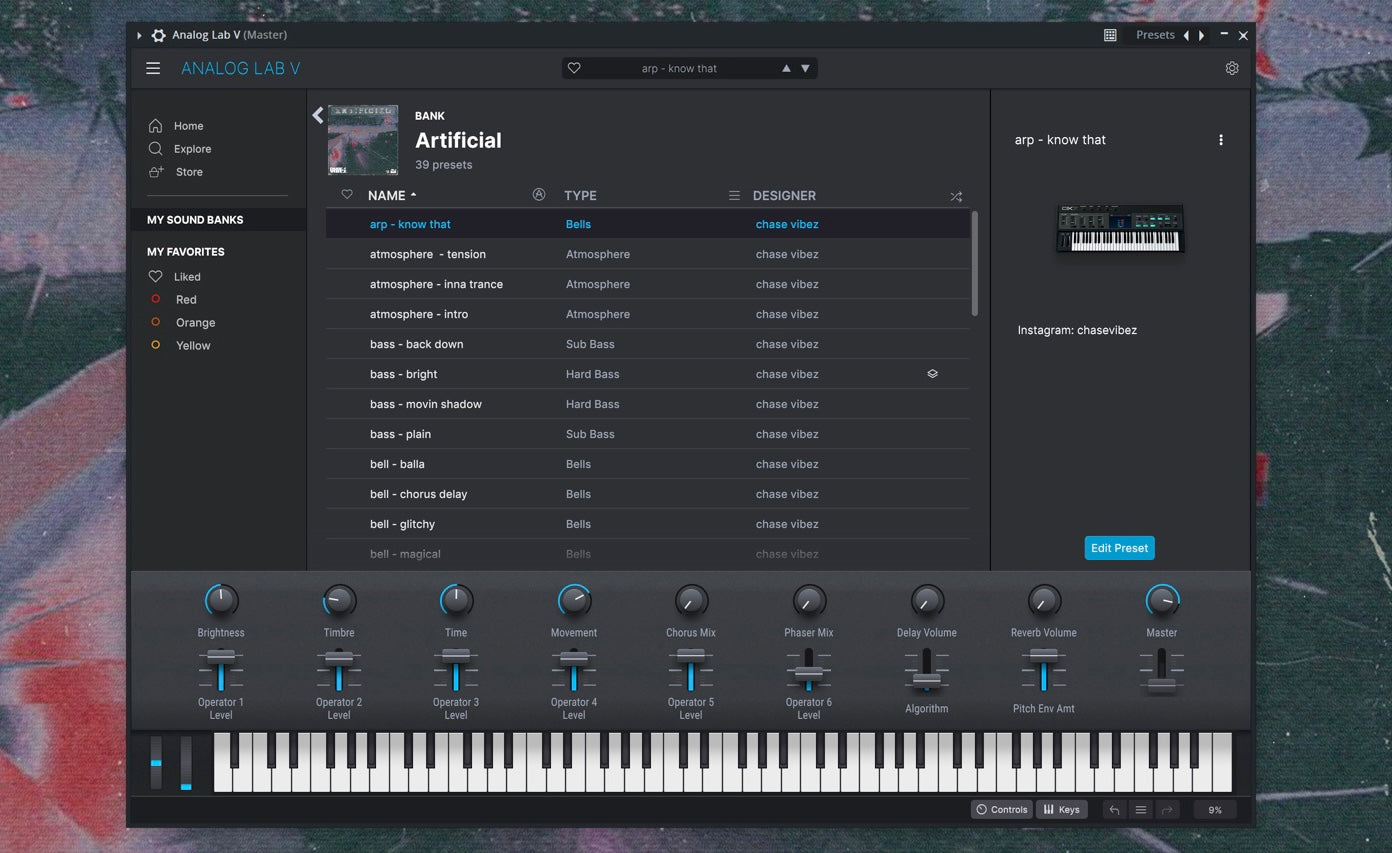
Task: Open the hamburger main menu
Action: click(153, 68)
